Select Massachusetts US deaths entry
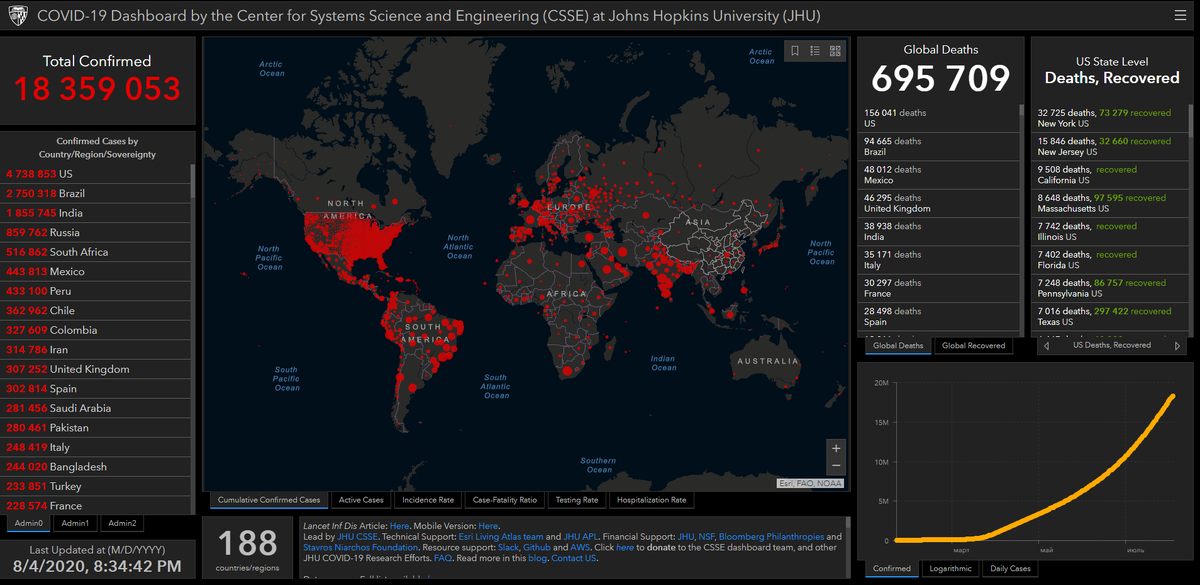The width and height of the screenshot is (1200, 585). [x=1110, y=204]
